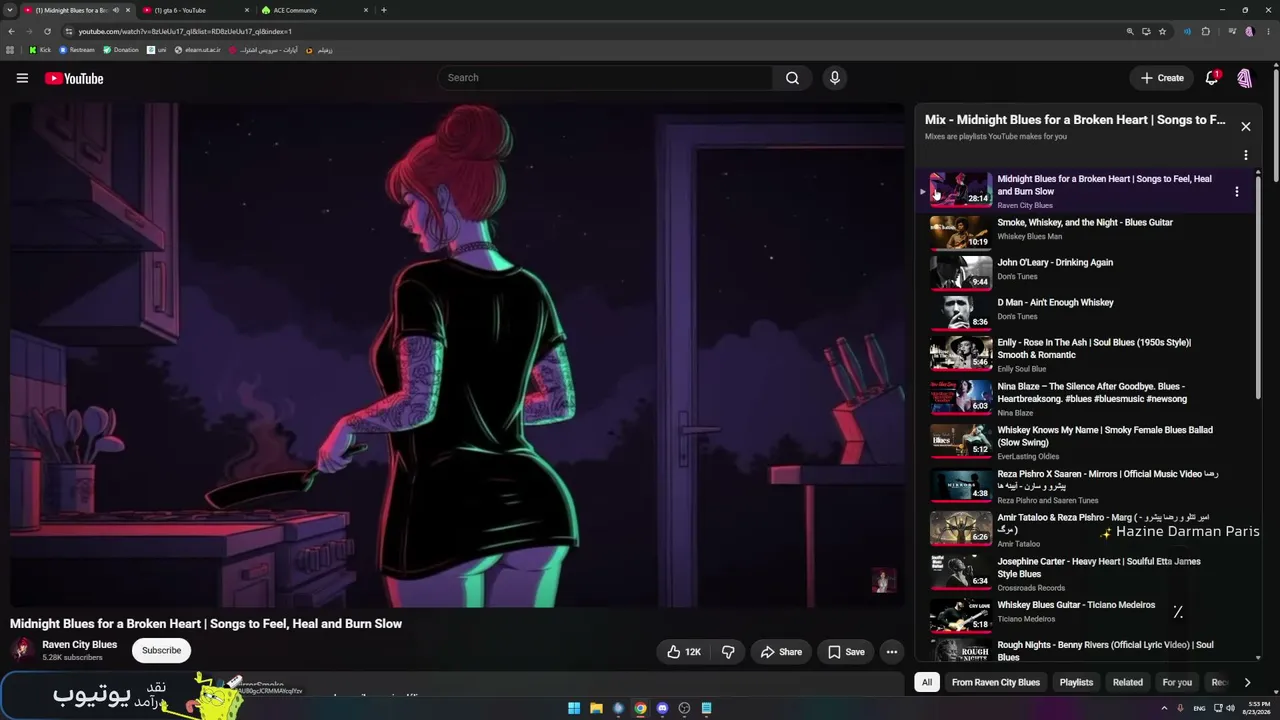Click the address bar URL

point(185,31)
